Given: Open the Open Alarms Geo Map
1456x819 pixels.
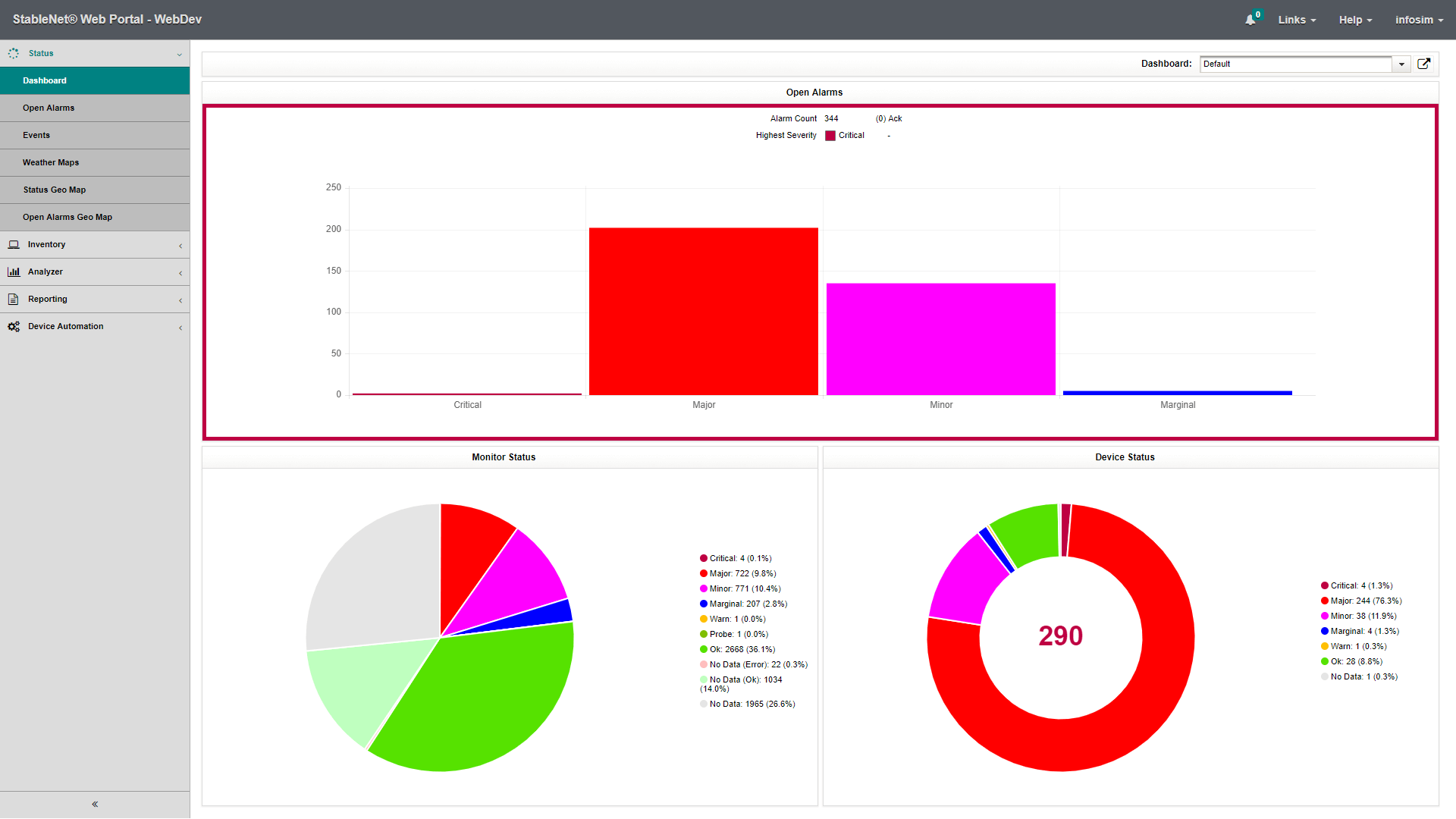Looking at the screenshot, I should click(x=95, y=217).
